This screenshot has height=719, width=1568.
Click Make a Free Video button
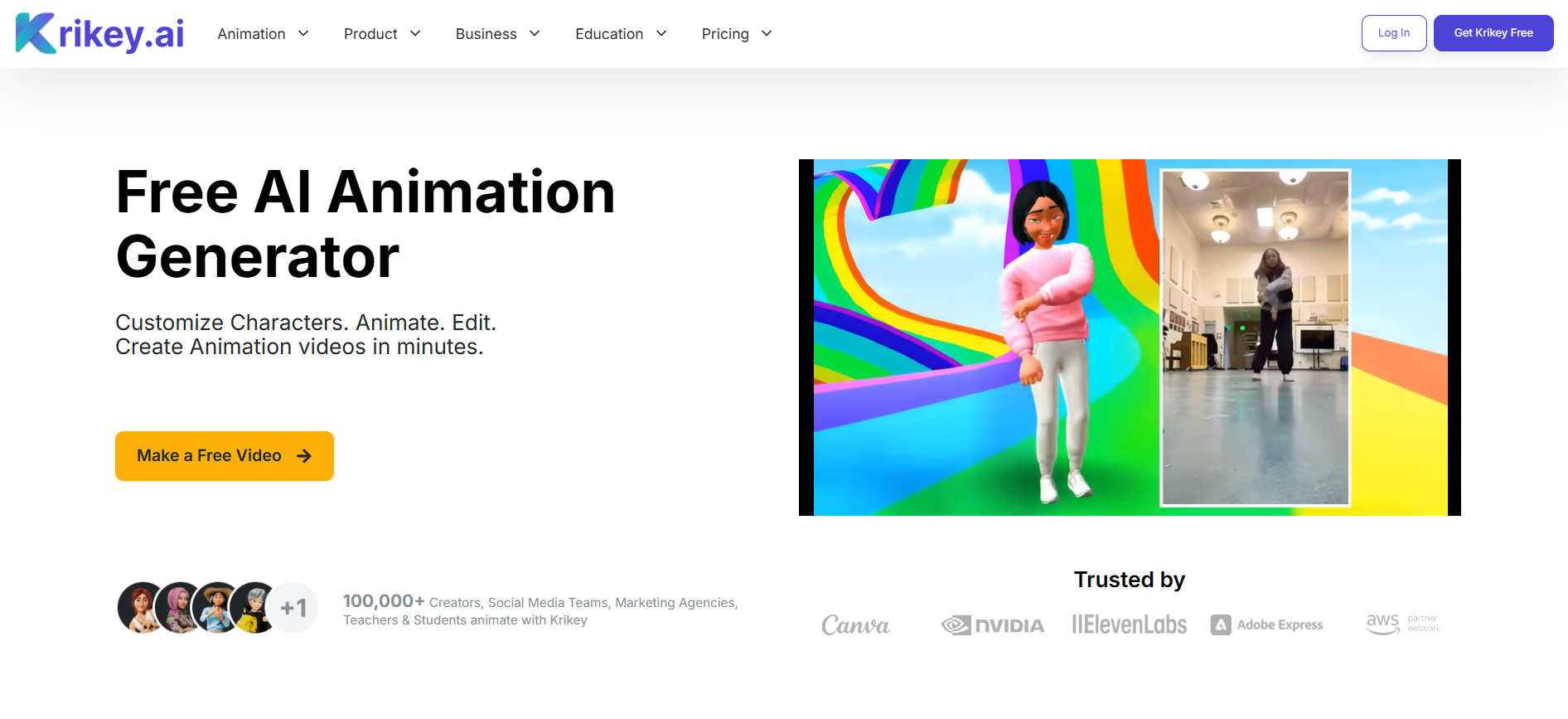[x=225, y=456]
